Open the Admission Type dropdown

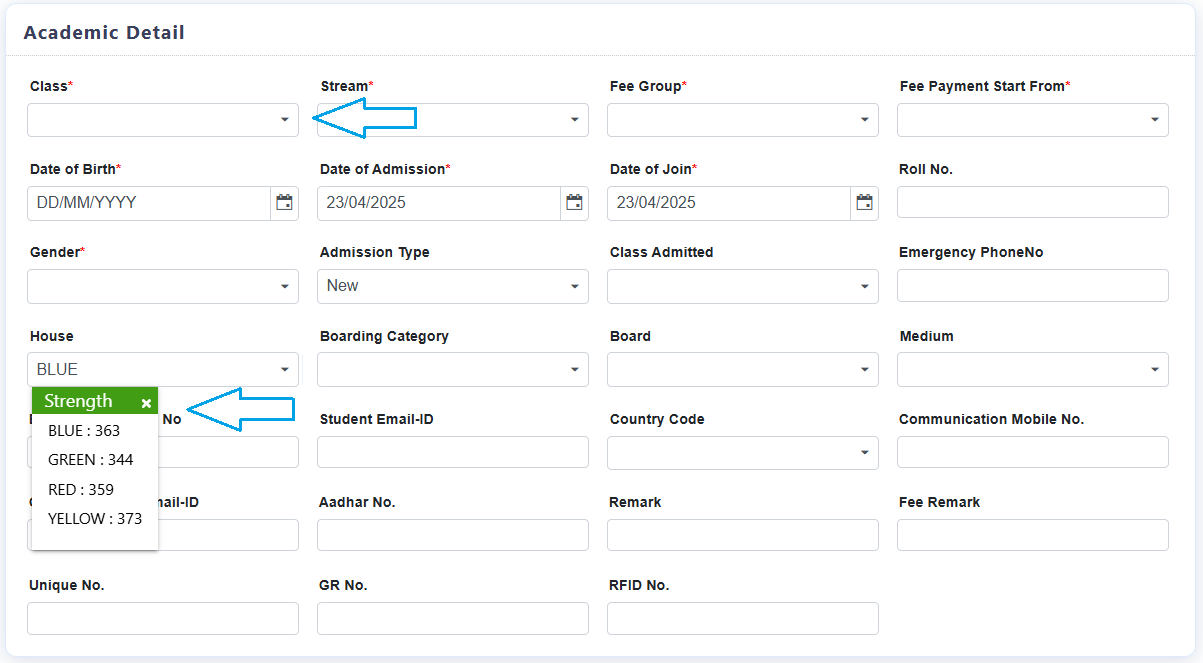[x=453, y=287]
